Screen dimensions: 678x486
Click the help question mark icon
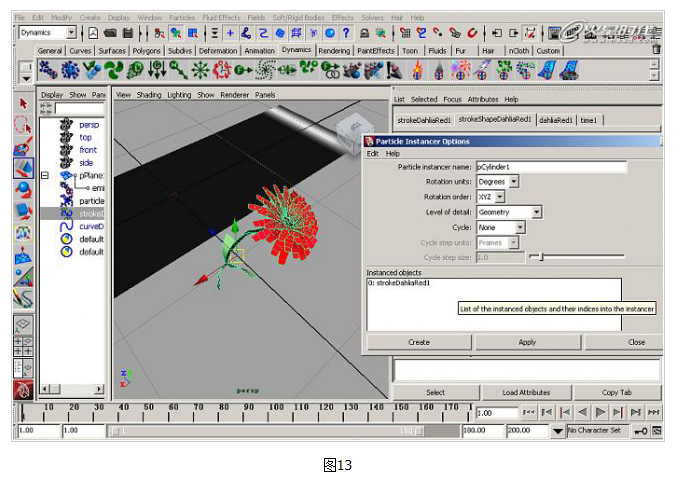[345, 33]
